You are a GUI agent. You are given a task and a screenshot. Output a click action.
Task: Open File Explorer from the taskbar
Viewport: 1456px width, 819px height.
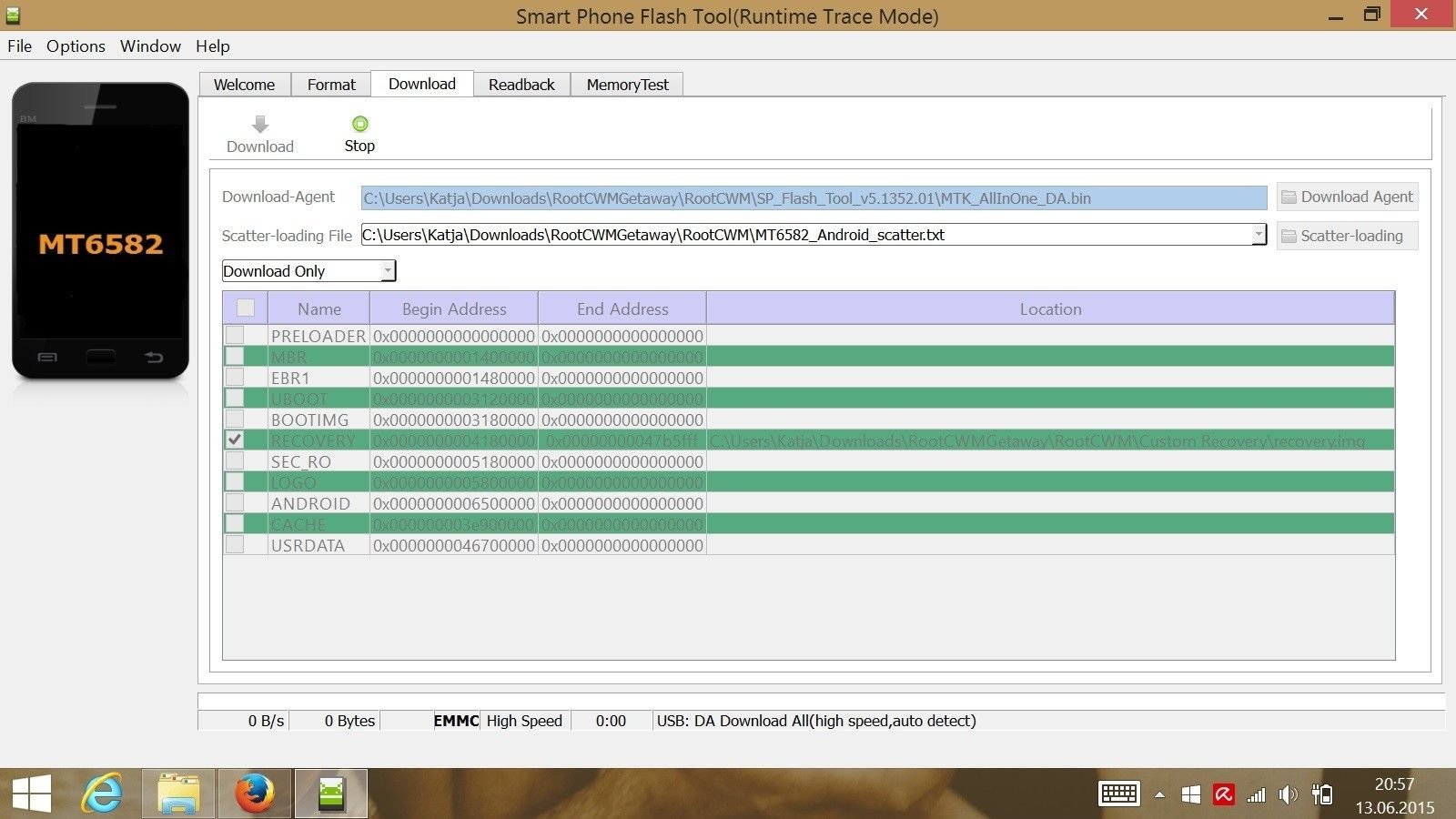178,794
